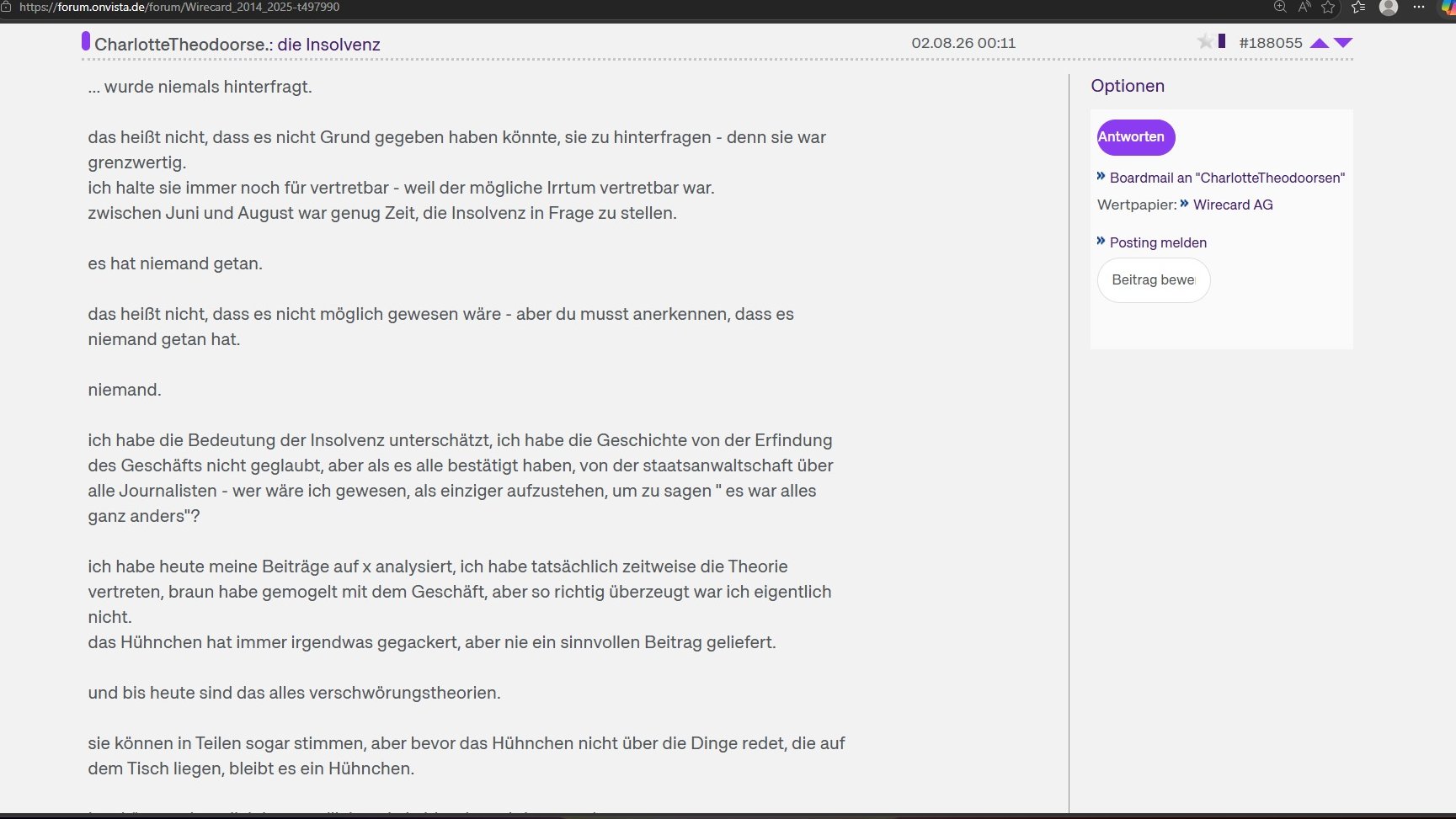Start Read Aloud from address bar
The image size is (1456, 819).
point(1304,7)
